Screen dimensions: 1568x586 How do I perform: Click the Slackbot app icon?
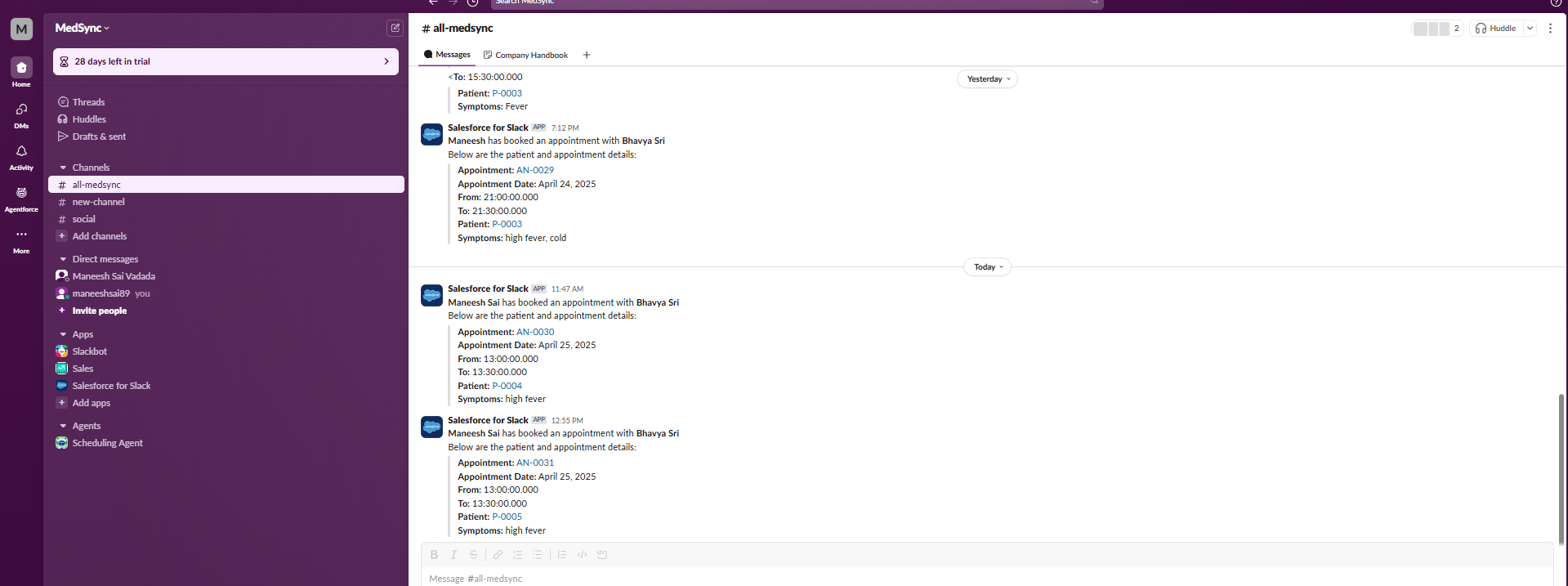coord(62,351)
